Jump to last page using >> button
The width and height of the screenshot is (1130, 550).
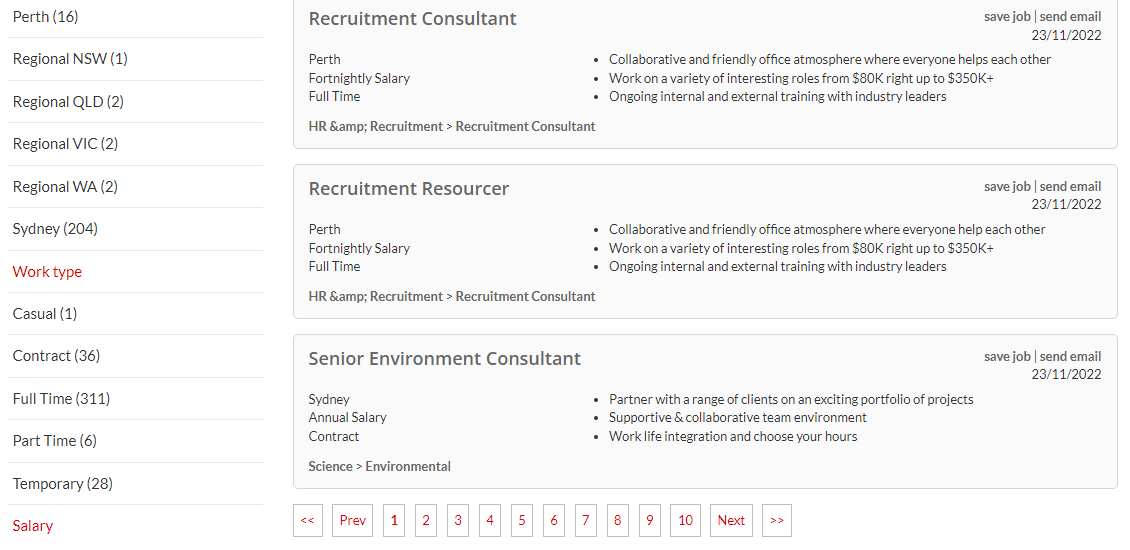click(x=776, y=520)
